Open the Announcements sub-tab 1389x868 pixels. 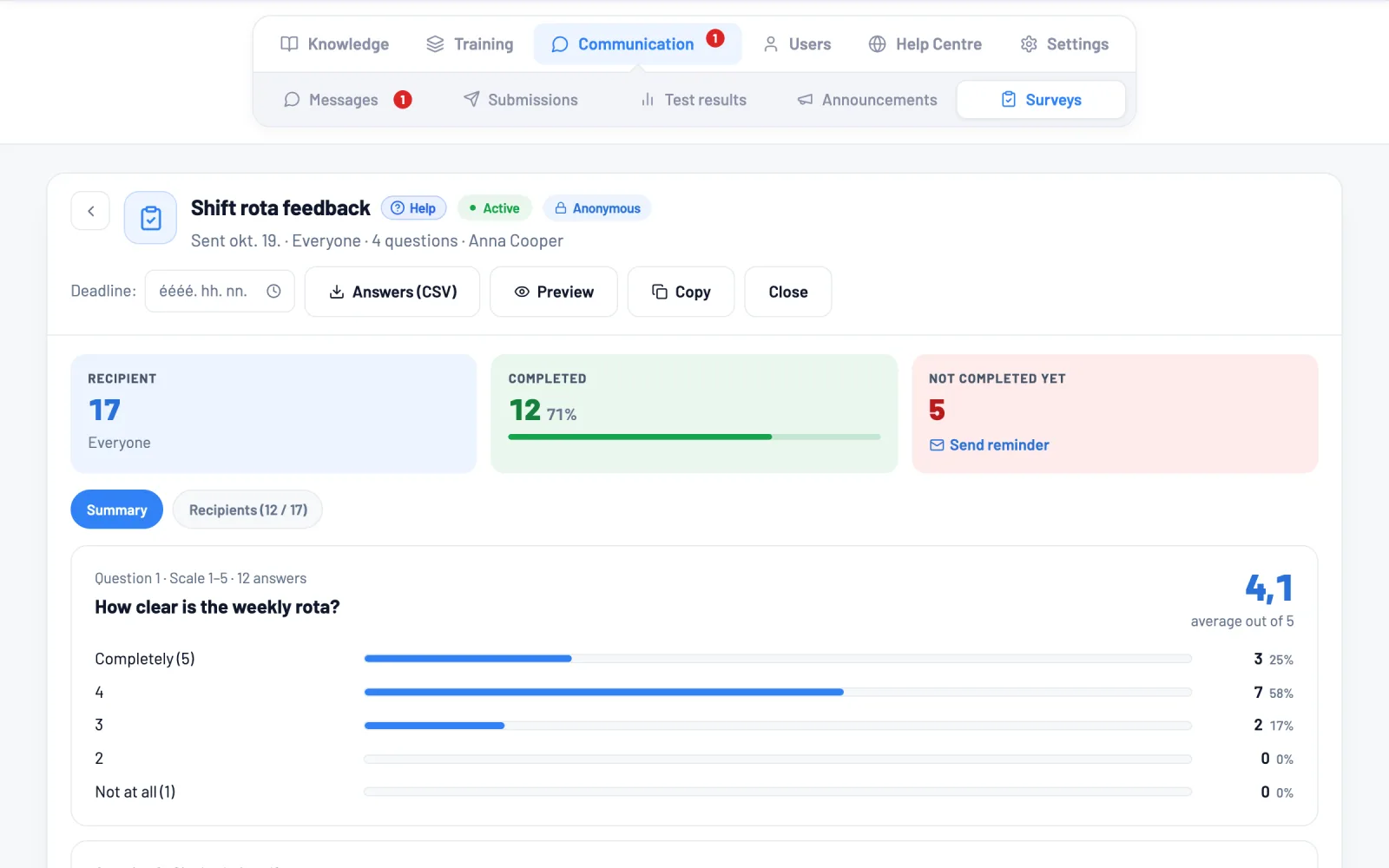pos(867,100)
